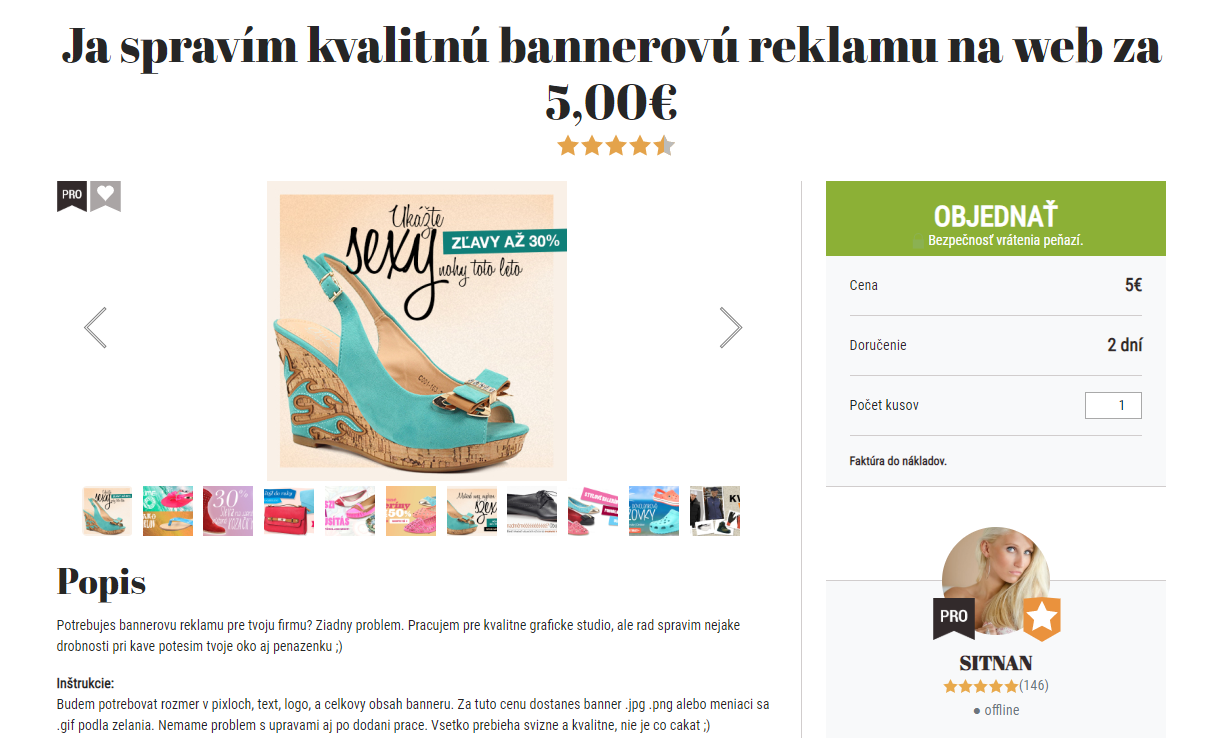Select the 30% purple banner thumbnail

[x=228, y=511]
